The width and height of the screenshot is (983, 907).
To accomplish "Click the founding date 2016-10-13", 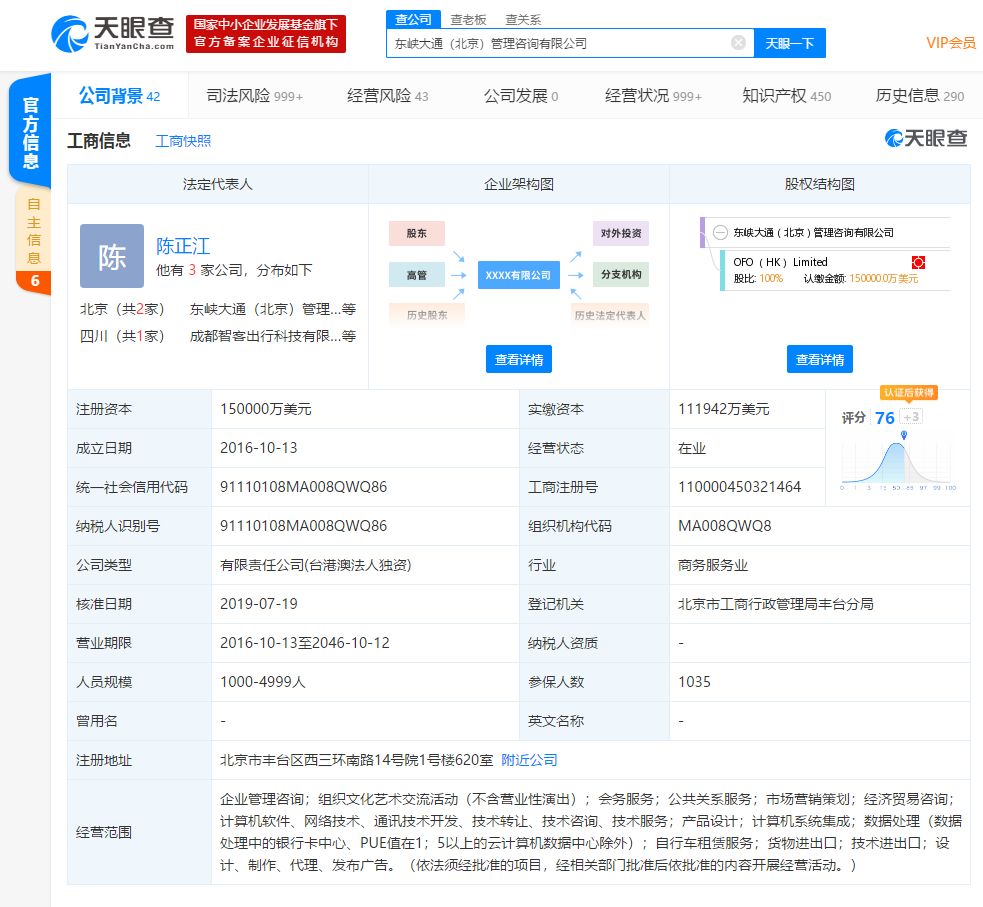I will (258, 448).
